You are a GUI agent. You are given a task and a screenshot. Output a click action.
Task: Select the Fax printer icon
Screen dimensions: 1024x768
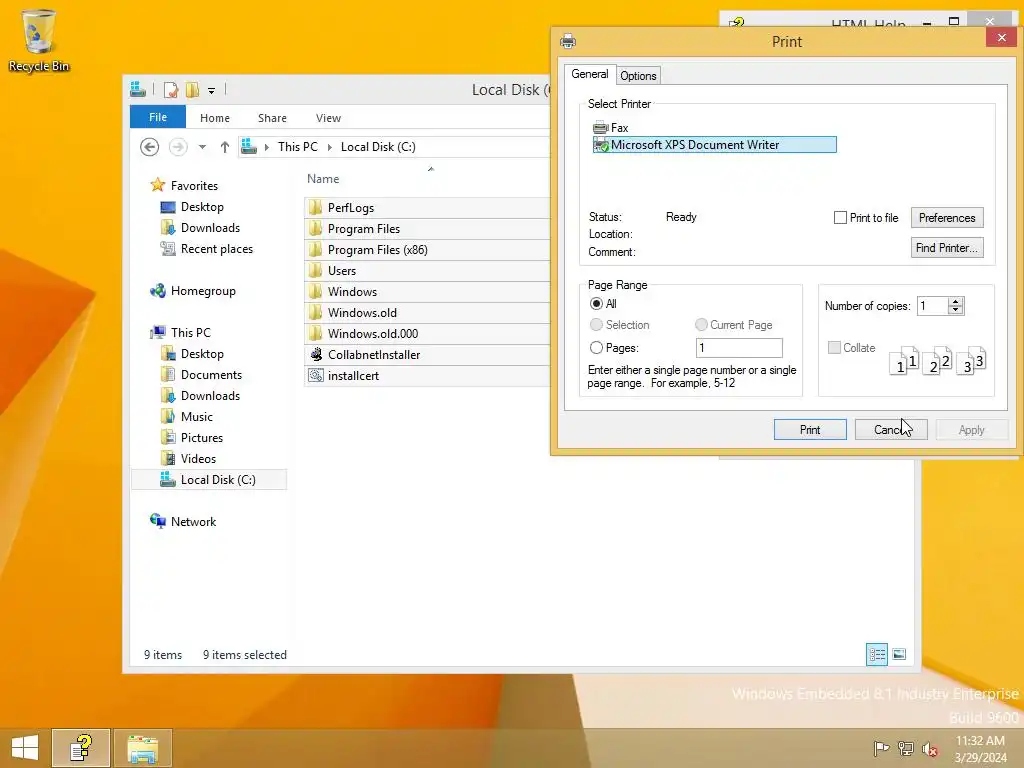point(600,128)
